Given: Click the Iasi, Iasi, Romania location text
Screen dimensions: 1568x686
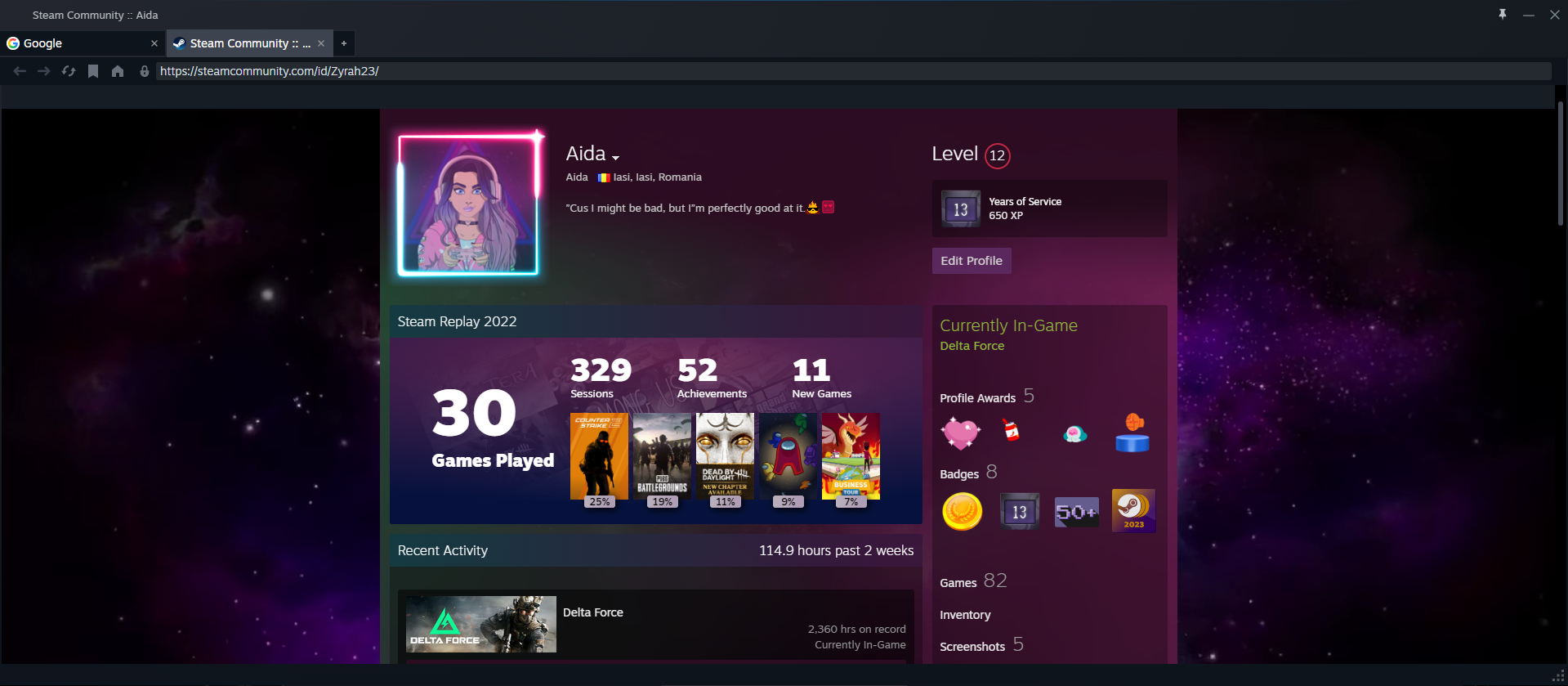Looking at the screenshot, I should point(658,177).
